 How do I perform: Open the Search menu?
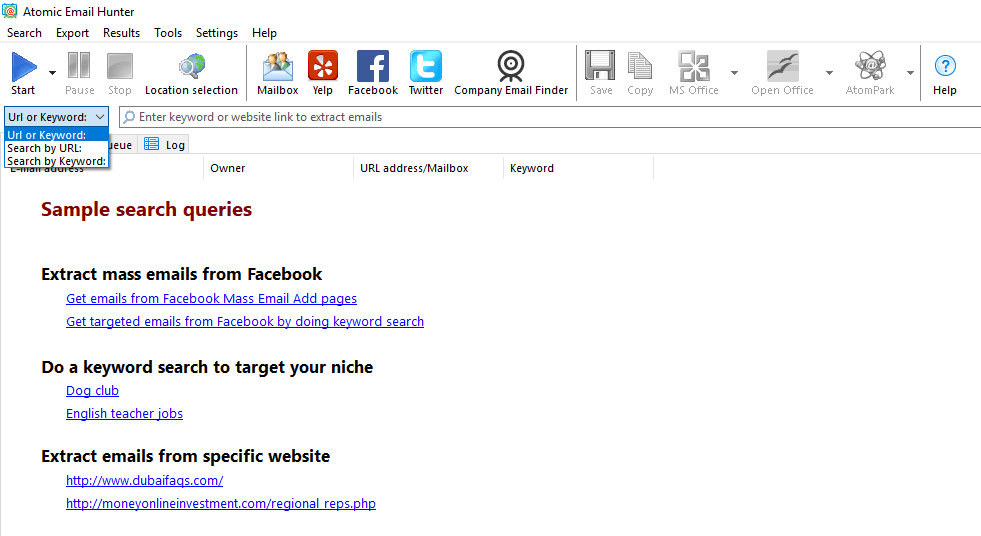pyautogui.click(x=24, y=33)
